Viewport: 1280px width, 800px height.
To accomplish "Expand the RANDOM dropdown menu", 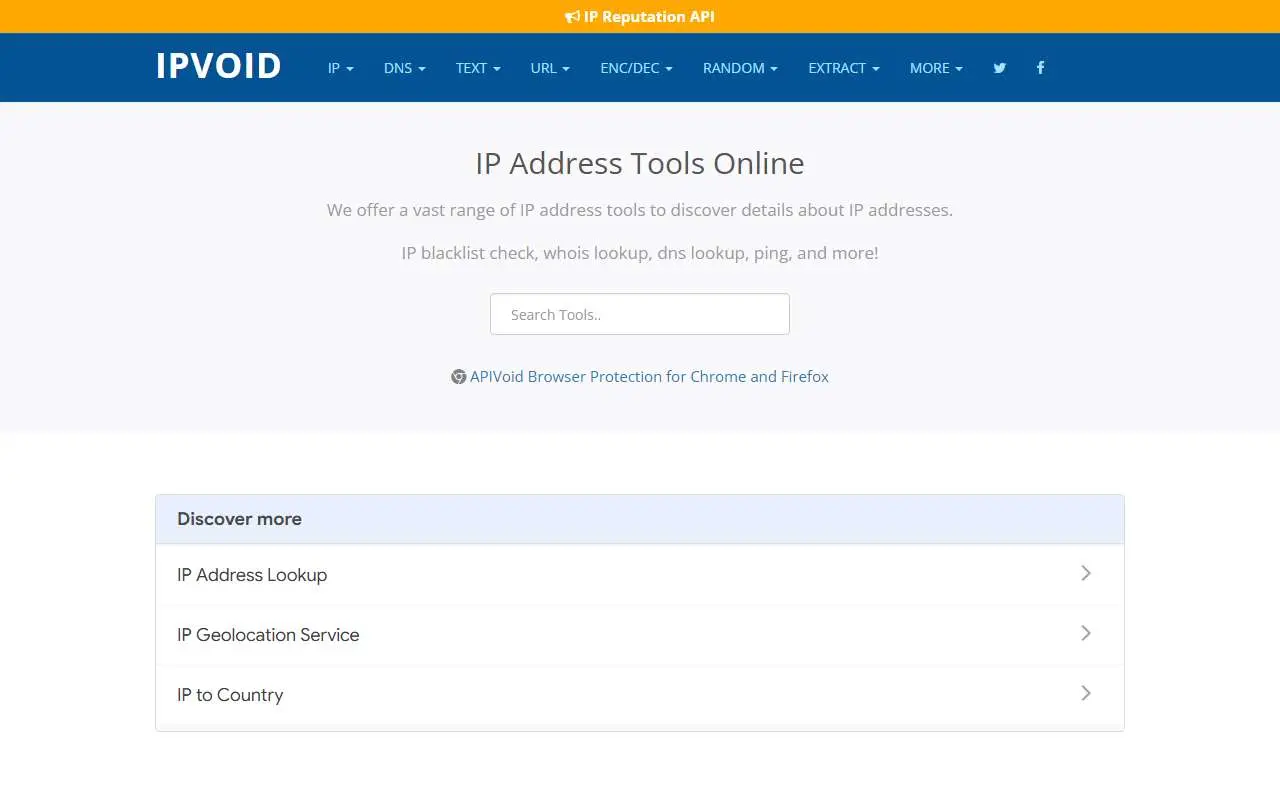I will click(x=740, y=68).
